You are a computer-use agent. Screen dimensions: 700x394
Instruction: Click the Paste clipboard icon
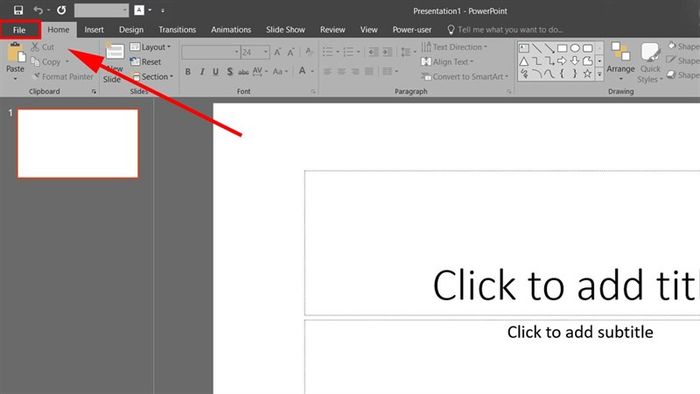click(15, 54)
